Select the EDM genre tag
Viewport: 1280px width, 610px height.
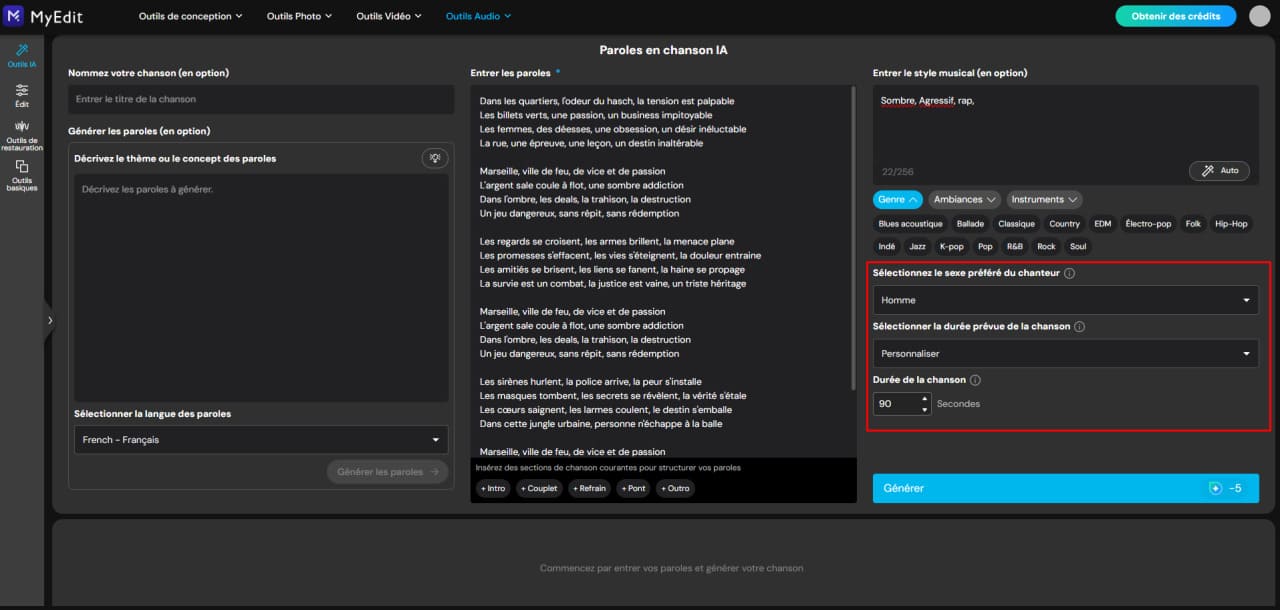tap(1102, 224)
